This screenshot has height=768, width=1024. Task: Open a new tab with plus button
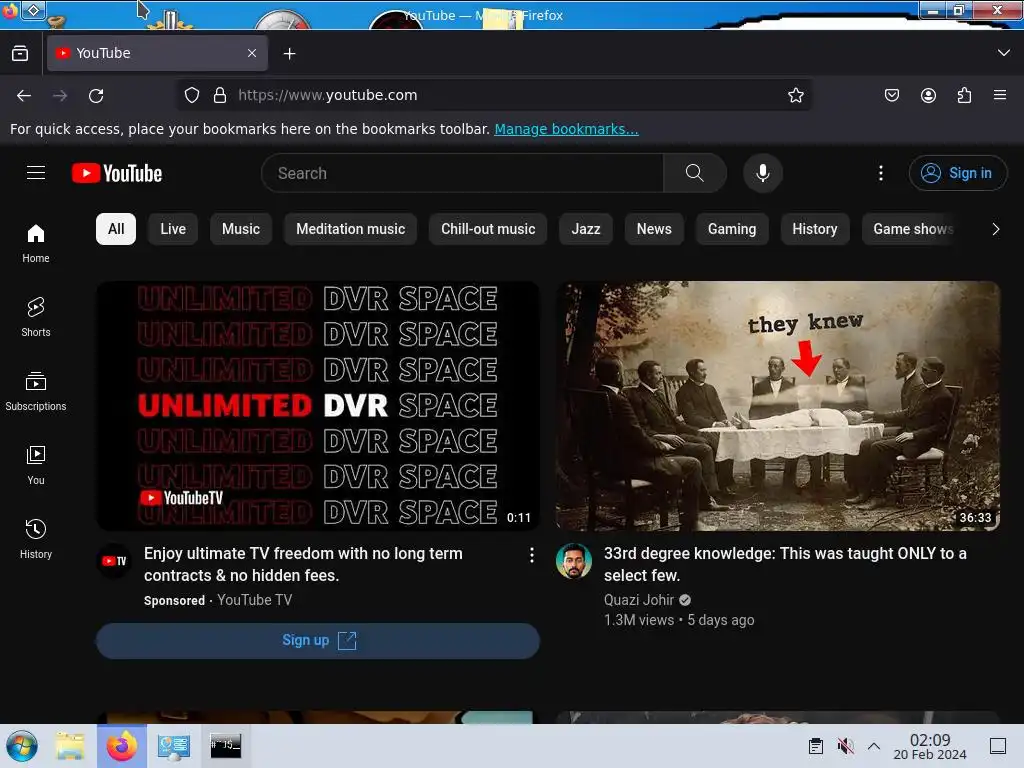pos(289,54)
